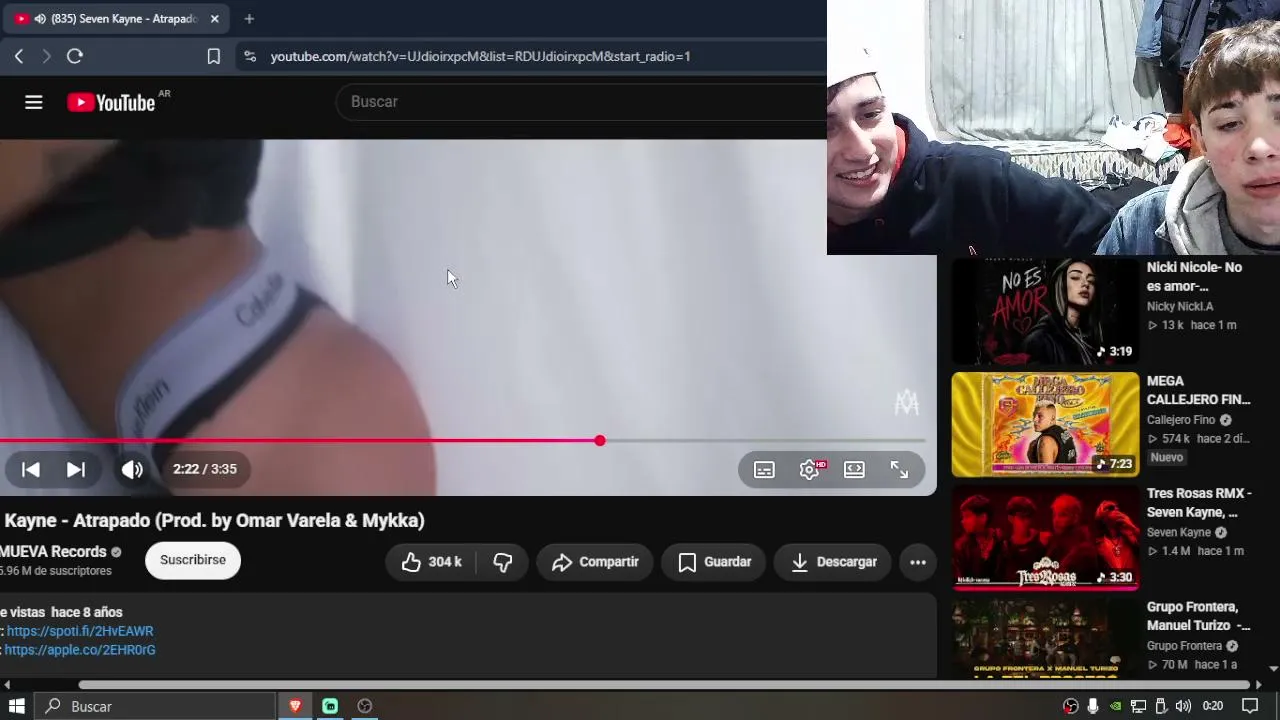Image resolution: width=1280 pixels, height=720 pixels.
Task: Click the address bar URL field
Action: (x=480, y=57)
